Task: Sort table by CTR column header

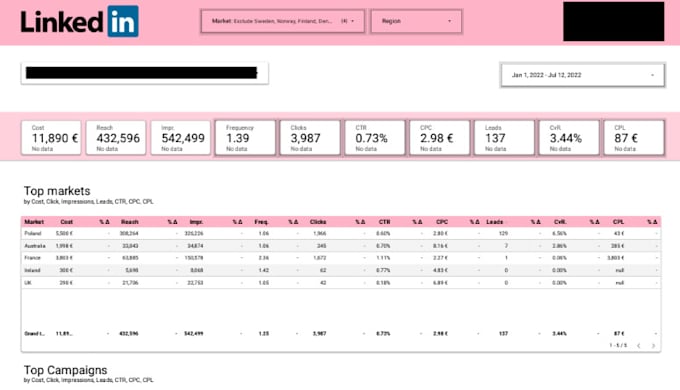Action: 384,222
